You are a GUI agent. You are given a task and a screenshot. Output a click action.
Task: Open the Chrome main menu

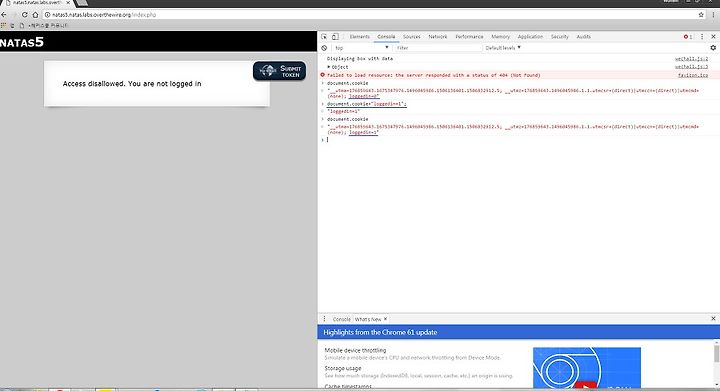[713, 15]
